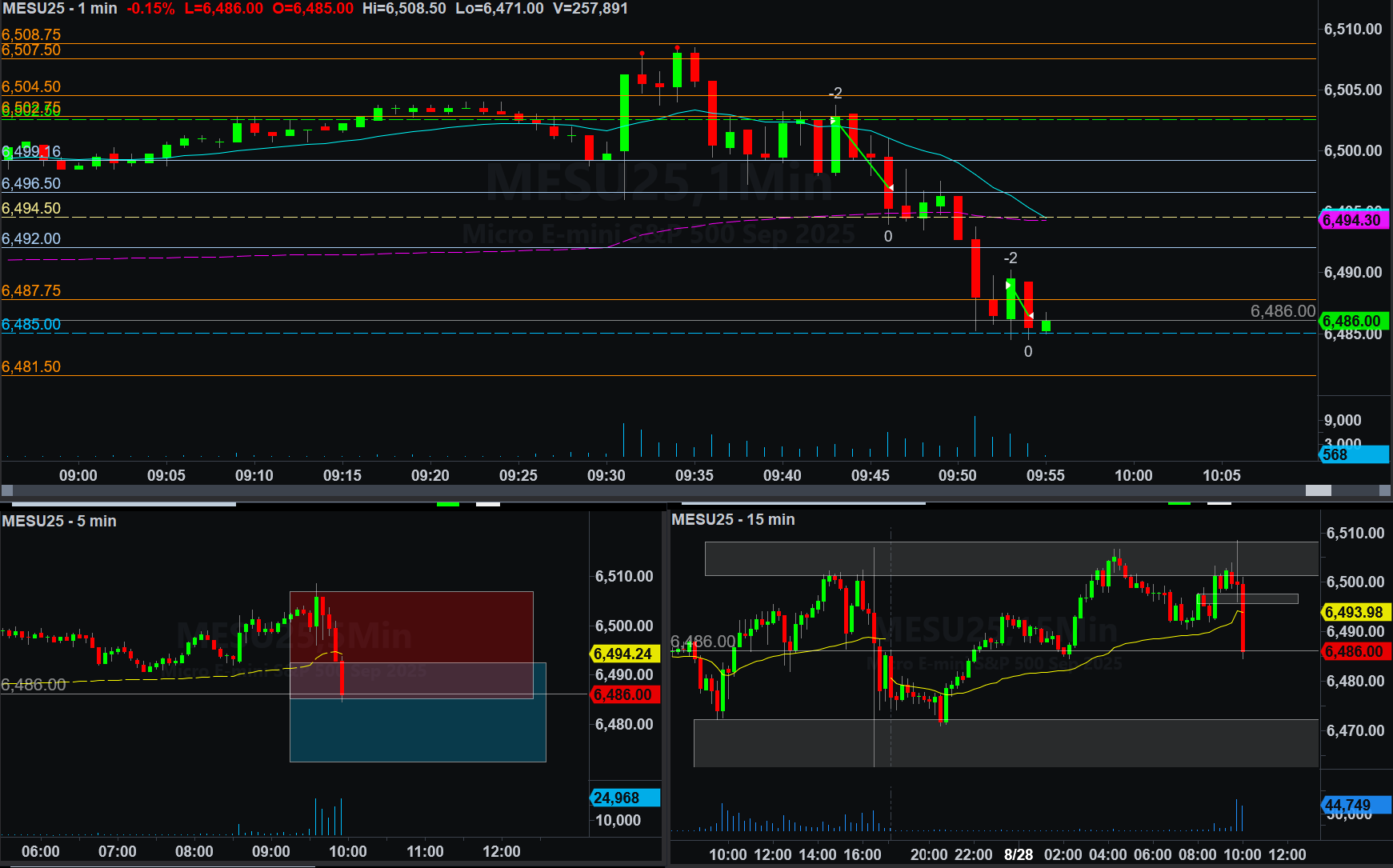Select the MESU25 - 15 min chart title

733,519
